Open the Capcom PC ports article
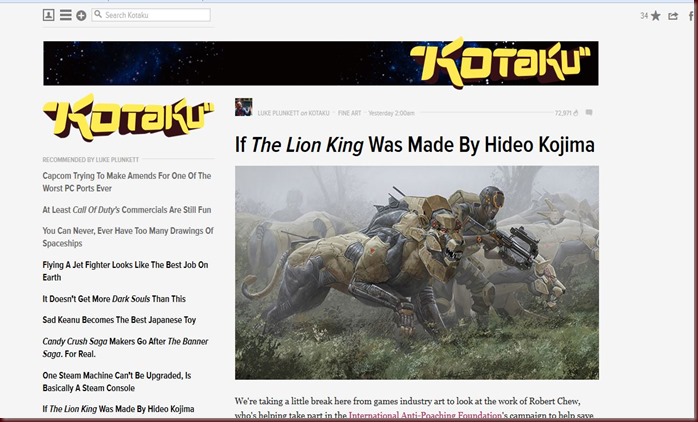 pyautogui.click(x=127, y=182)
